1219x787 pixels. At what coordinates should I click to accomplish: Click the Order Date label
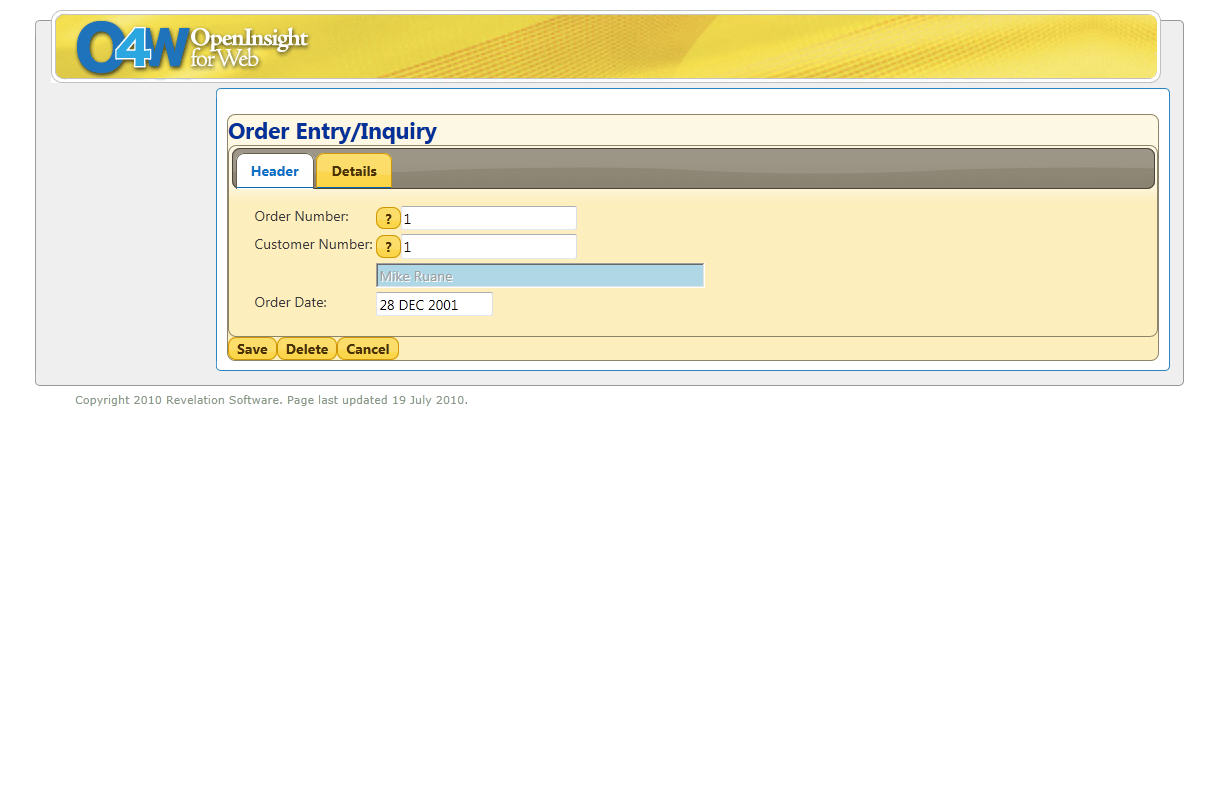click(x=291, y=302)
